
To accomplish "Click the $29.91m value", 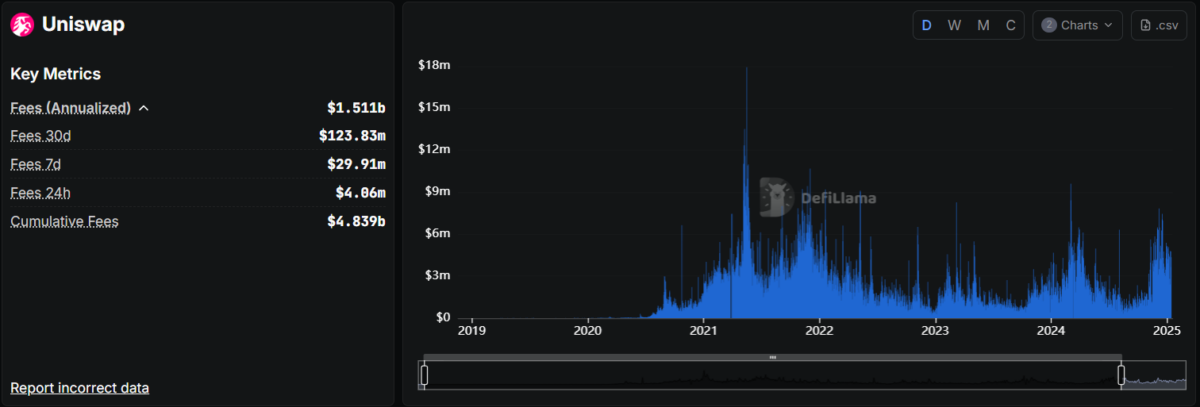I will pyautogui.click(x=356, y=164).
